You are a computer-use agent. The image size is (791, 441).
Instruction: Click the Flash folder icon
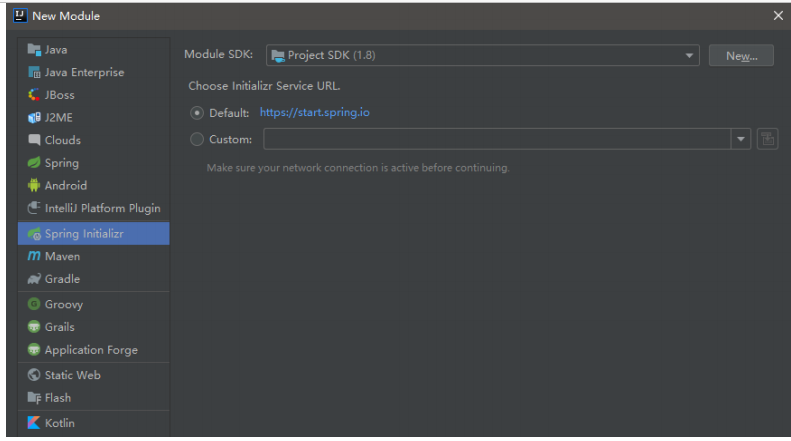click(34, 398)
